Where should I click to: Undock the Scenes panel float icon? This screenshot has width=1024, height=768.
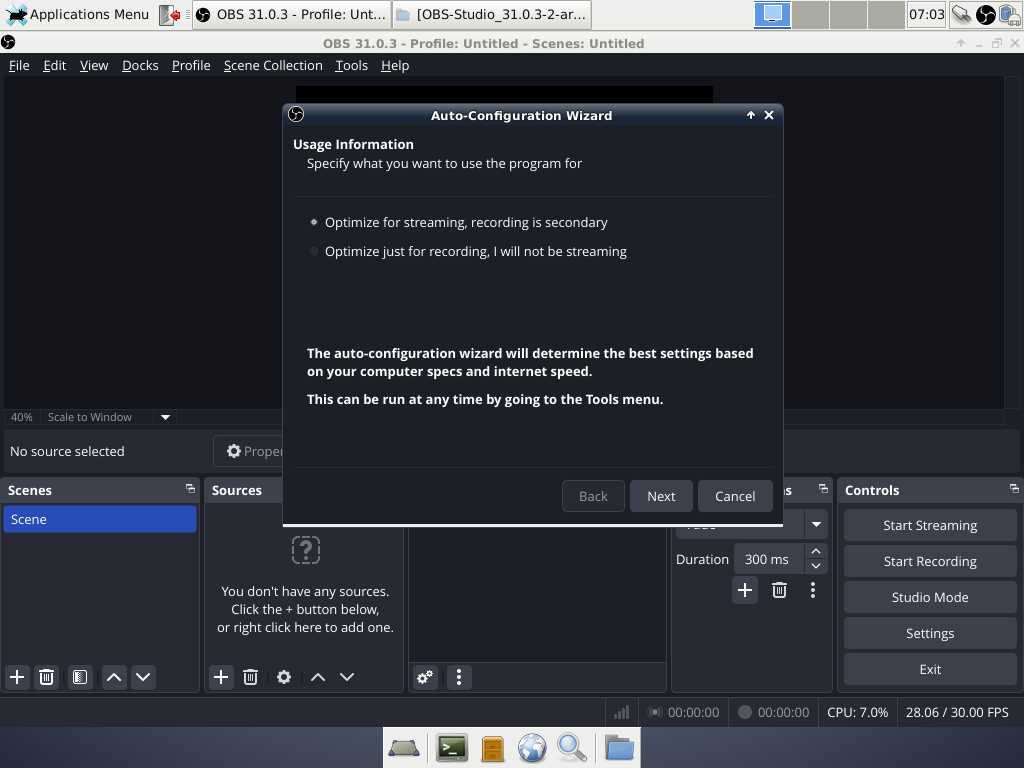[190, 488]
